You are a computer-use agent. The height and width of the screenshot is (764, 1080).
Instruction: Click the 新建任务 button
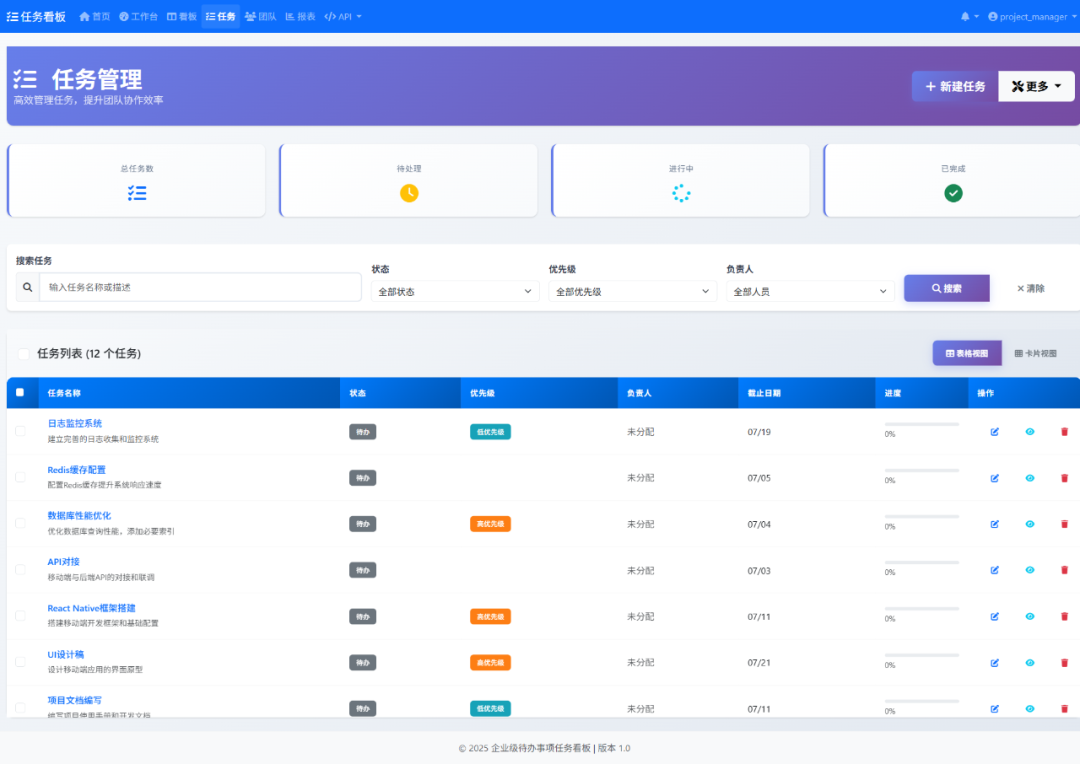tap(955, 86)
